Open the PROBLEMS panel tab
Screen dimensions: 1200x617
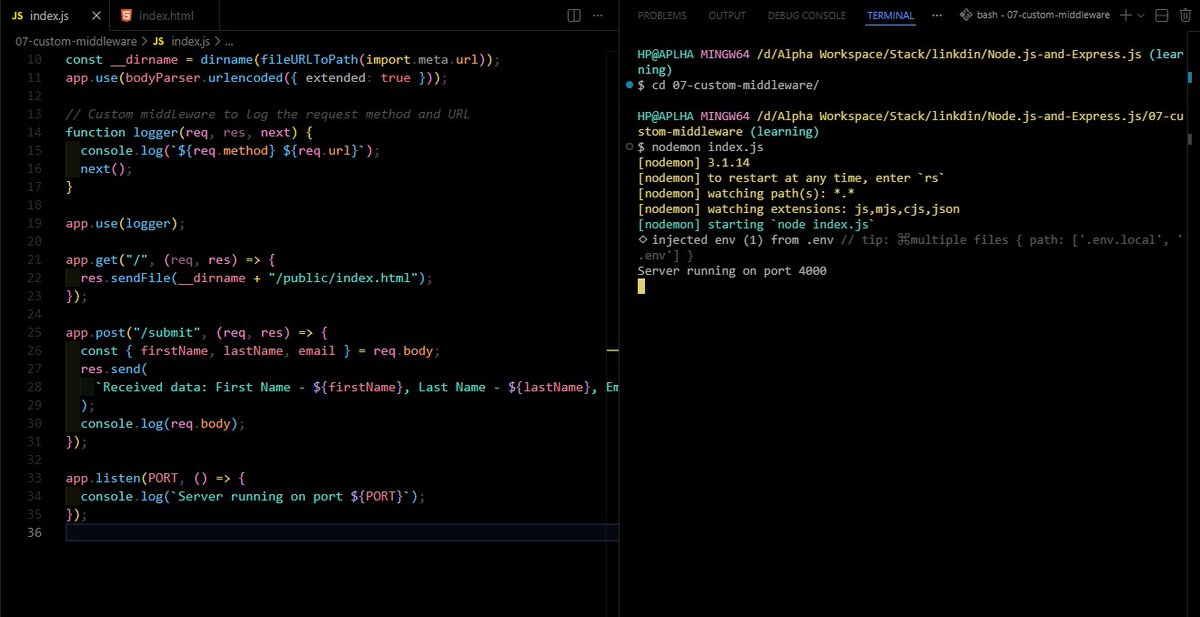click(x=662, y=16)
